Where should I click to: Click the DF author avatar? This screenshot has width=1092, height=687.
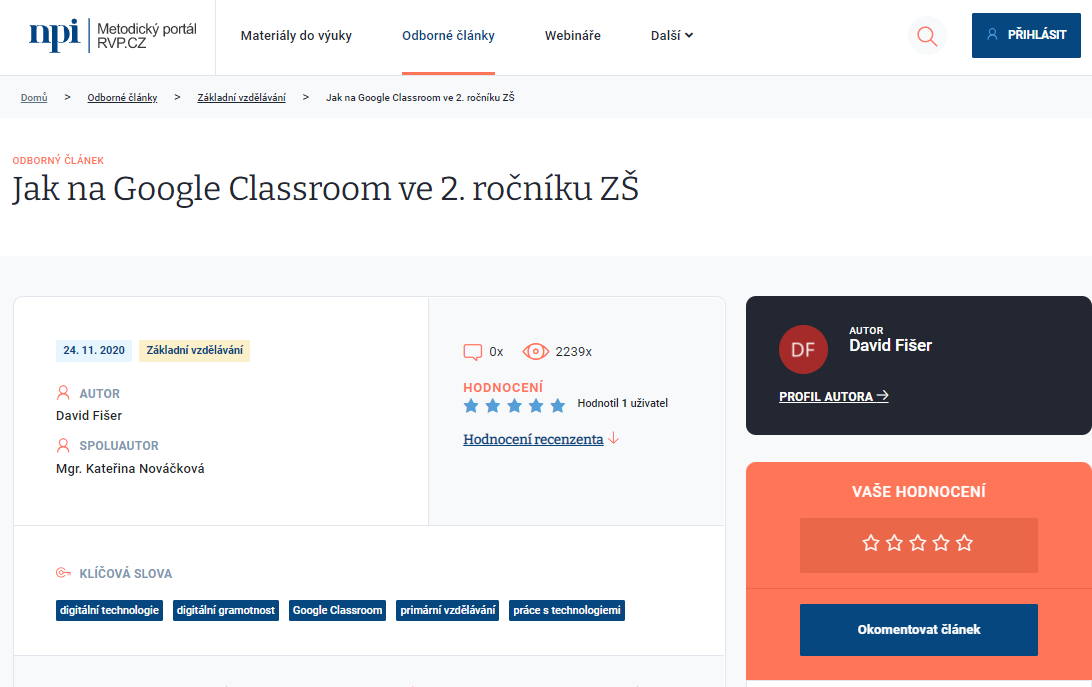(803, 350)
